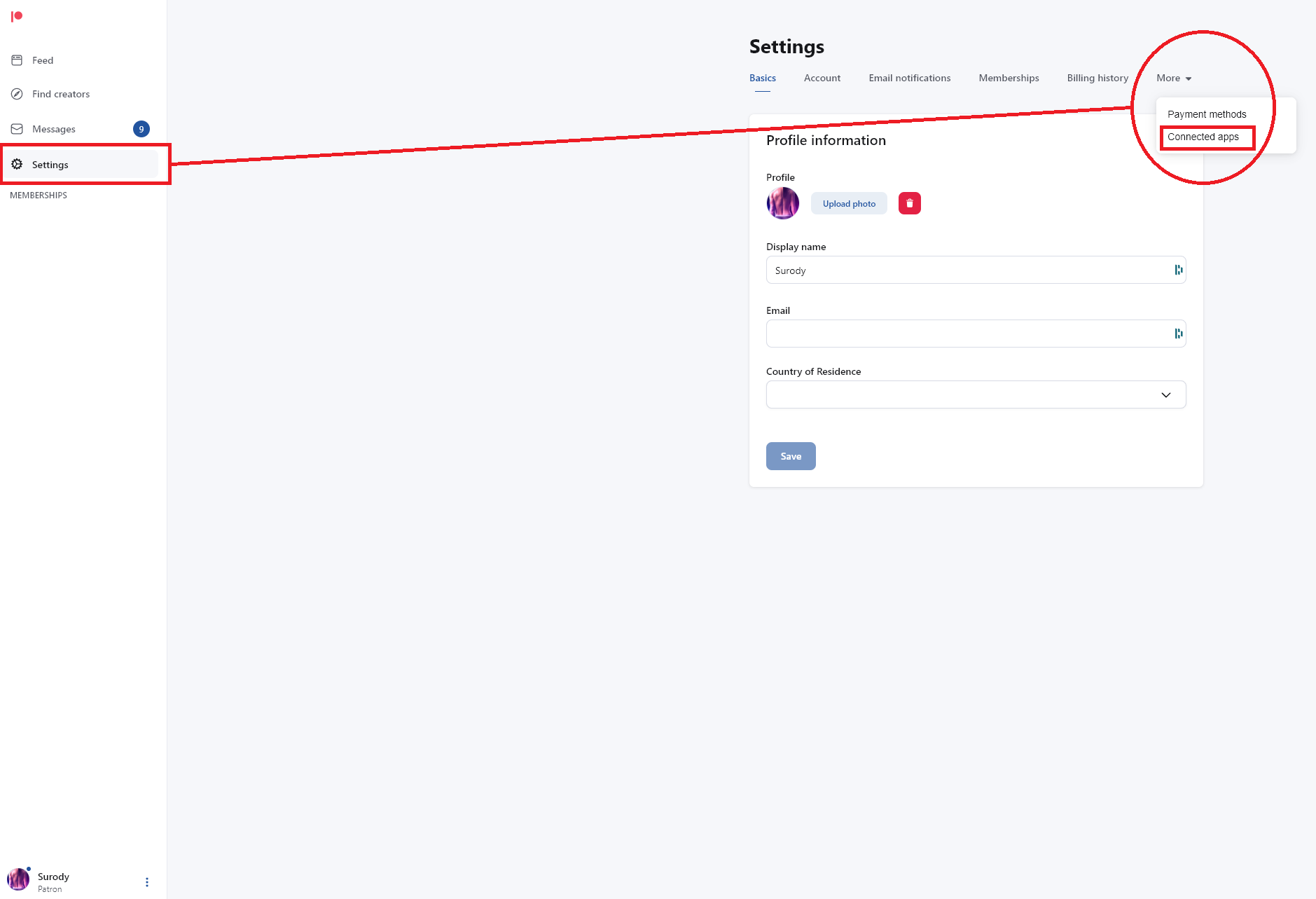Click password manager icon in Display name field
1316x899 pixels.
click(1179, 270)
